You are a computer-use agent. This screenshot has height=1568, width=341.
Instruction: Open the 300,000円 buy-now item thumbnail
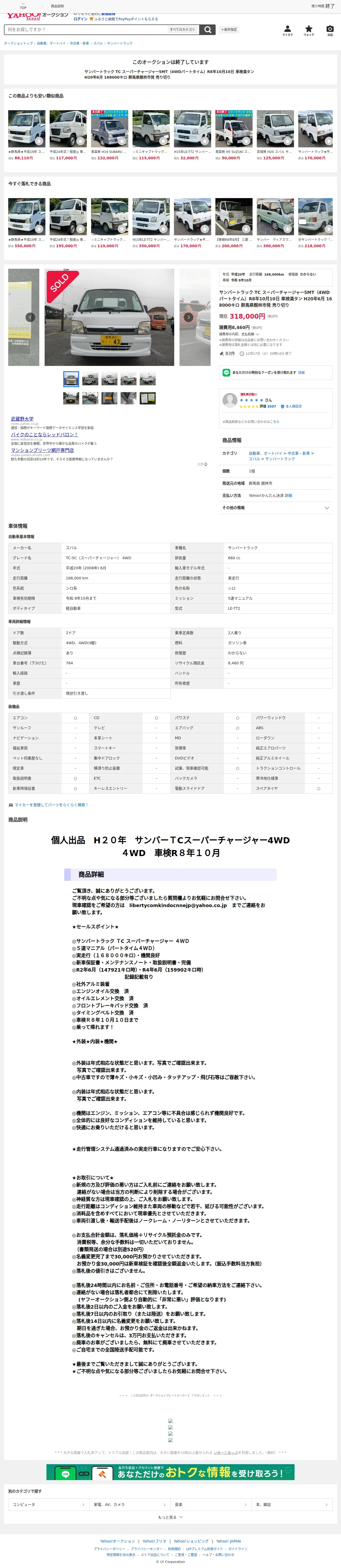(x=275, y=216)
